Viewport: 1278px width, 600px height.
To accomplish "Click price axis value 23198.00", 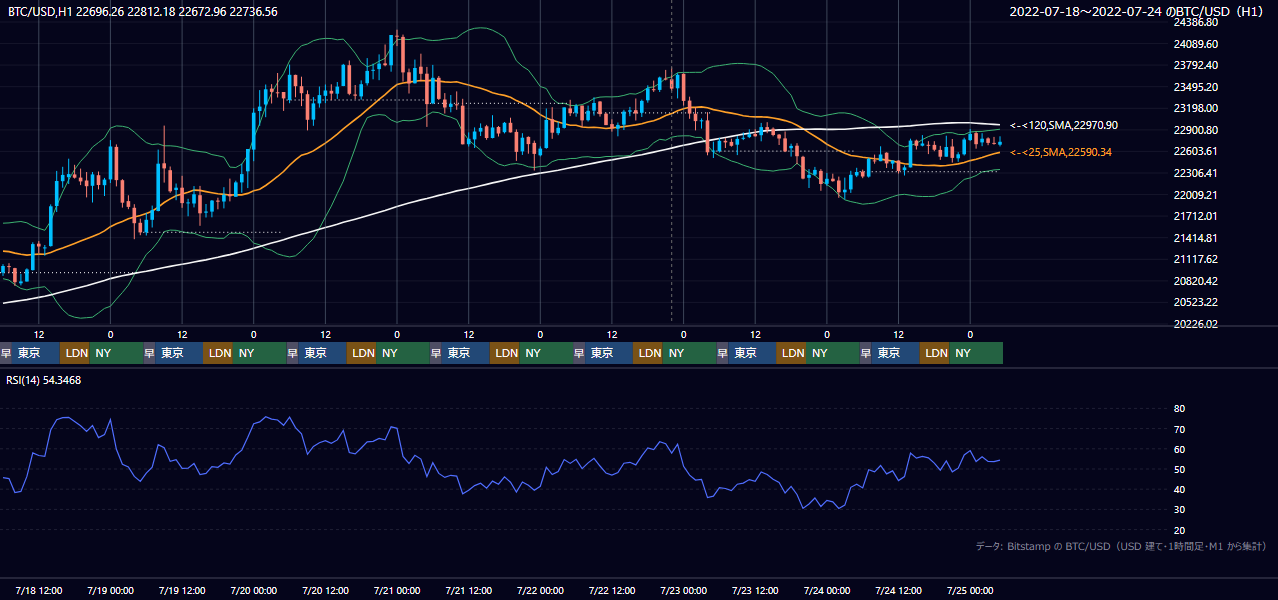I will [x=1196, y=108].
